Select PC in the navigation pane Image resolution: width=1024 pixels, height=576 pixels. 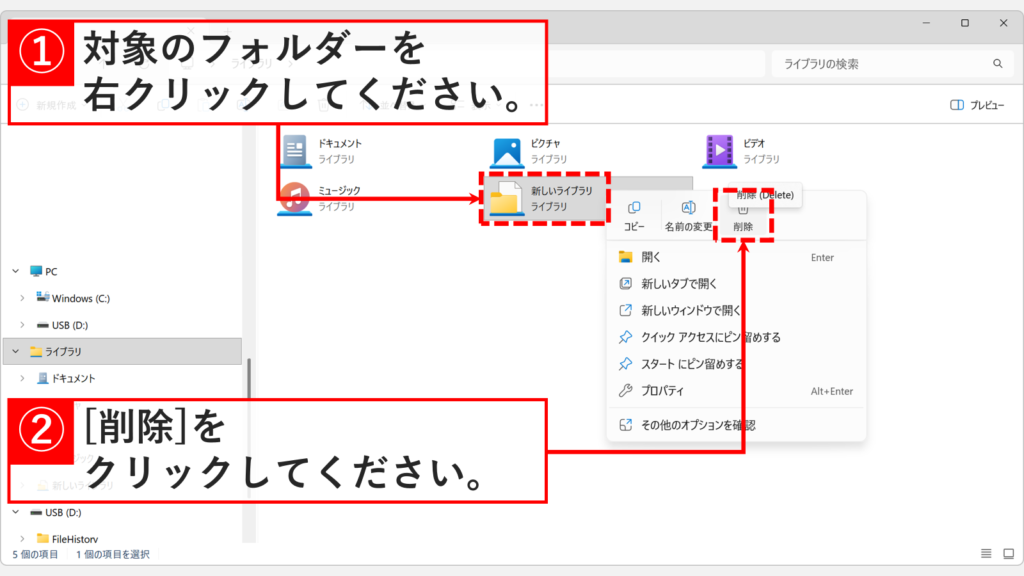click(51, 272)
